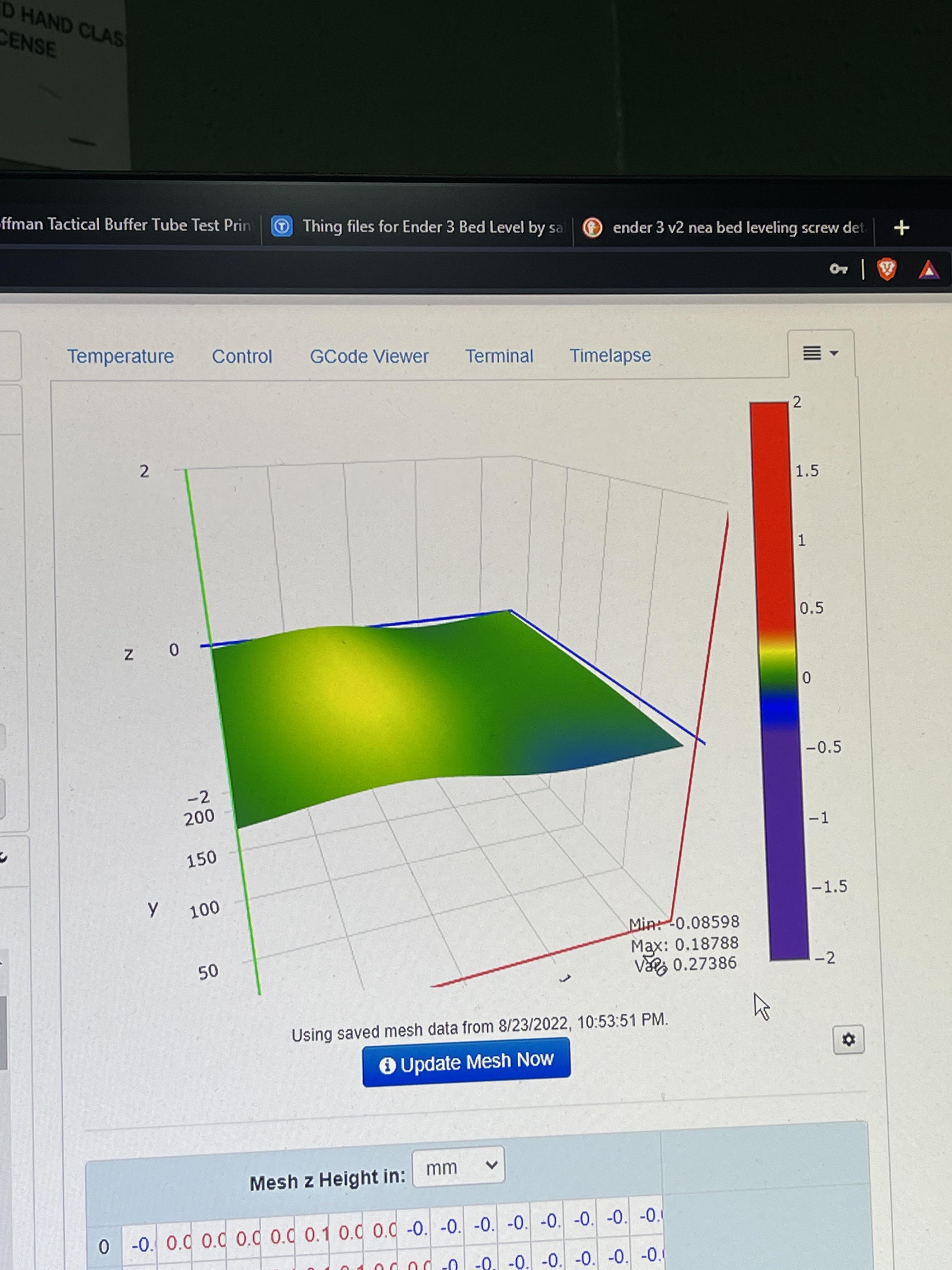Open the Mesh z Height units dropdown
This screenshot has width=952, height=1270.
(458, 1166)
